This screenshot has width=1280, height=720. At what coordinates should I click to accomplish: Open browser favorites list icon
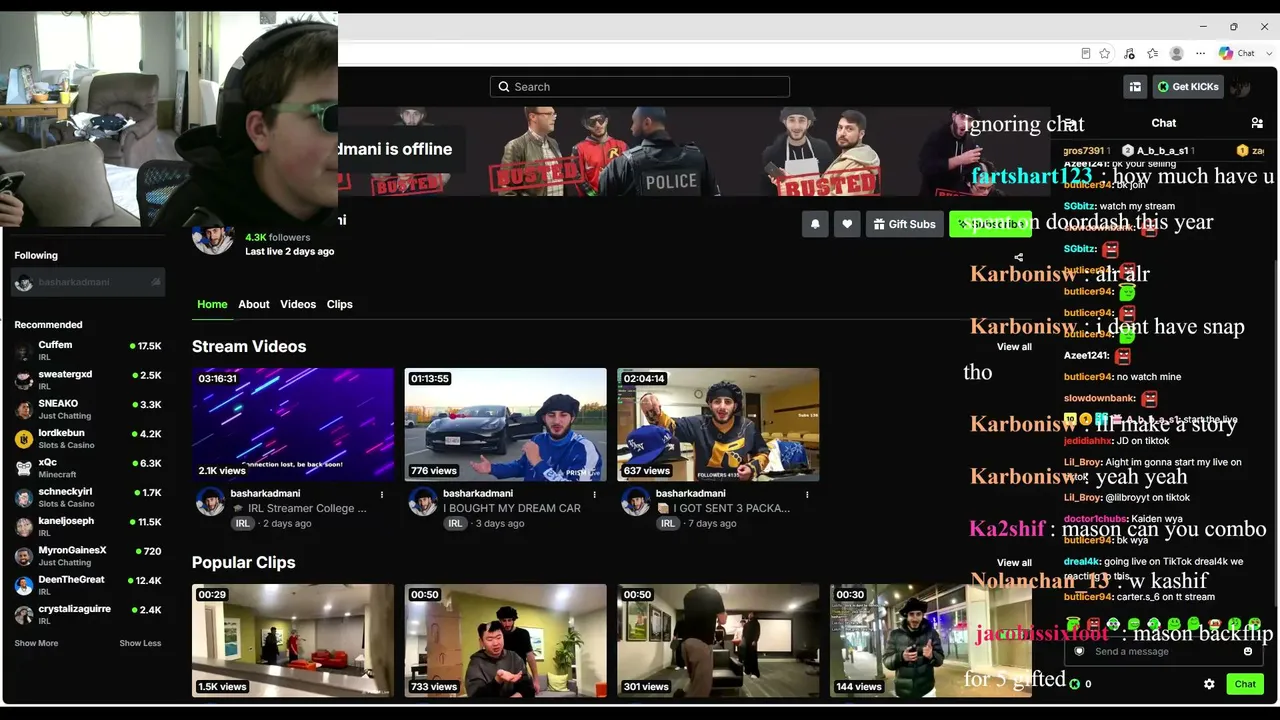[1153, 53]
